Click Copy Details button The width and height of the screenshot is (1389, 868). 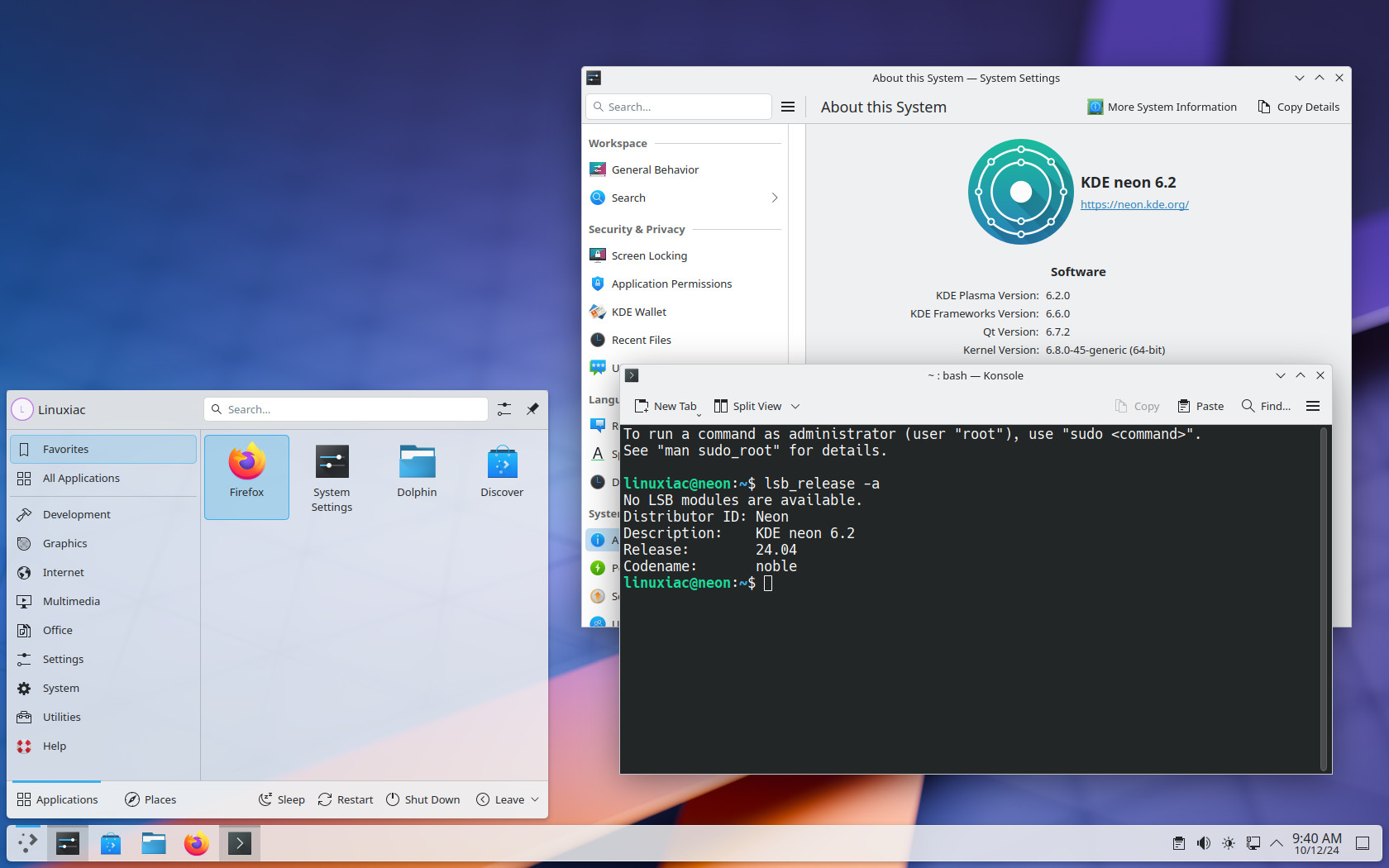(x=1298, y=107)
